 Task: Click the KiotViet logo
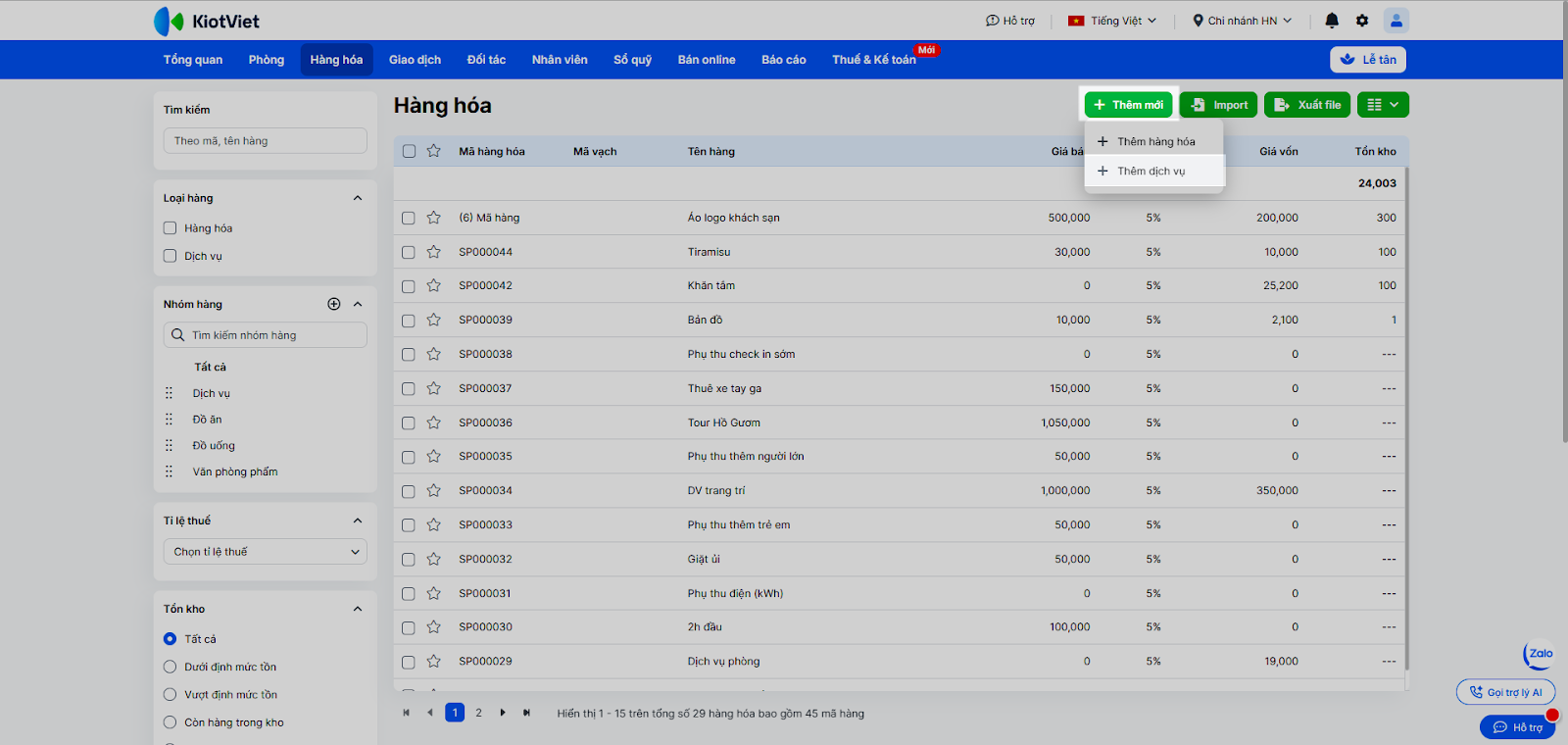207,21
